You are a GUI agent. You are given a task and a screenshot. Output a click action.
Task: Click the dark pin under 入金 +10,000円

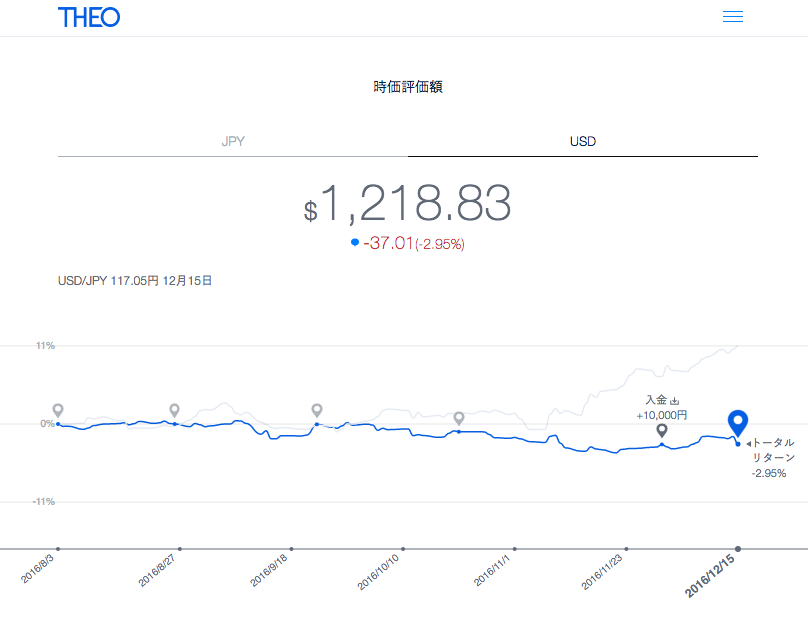click(662, 430)
